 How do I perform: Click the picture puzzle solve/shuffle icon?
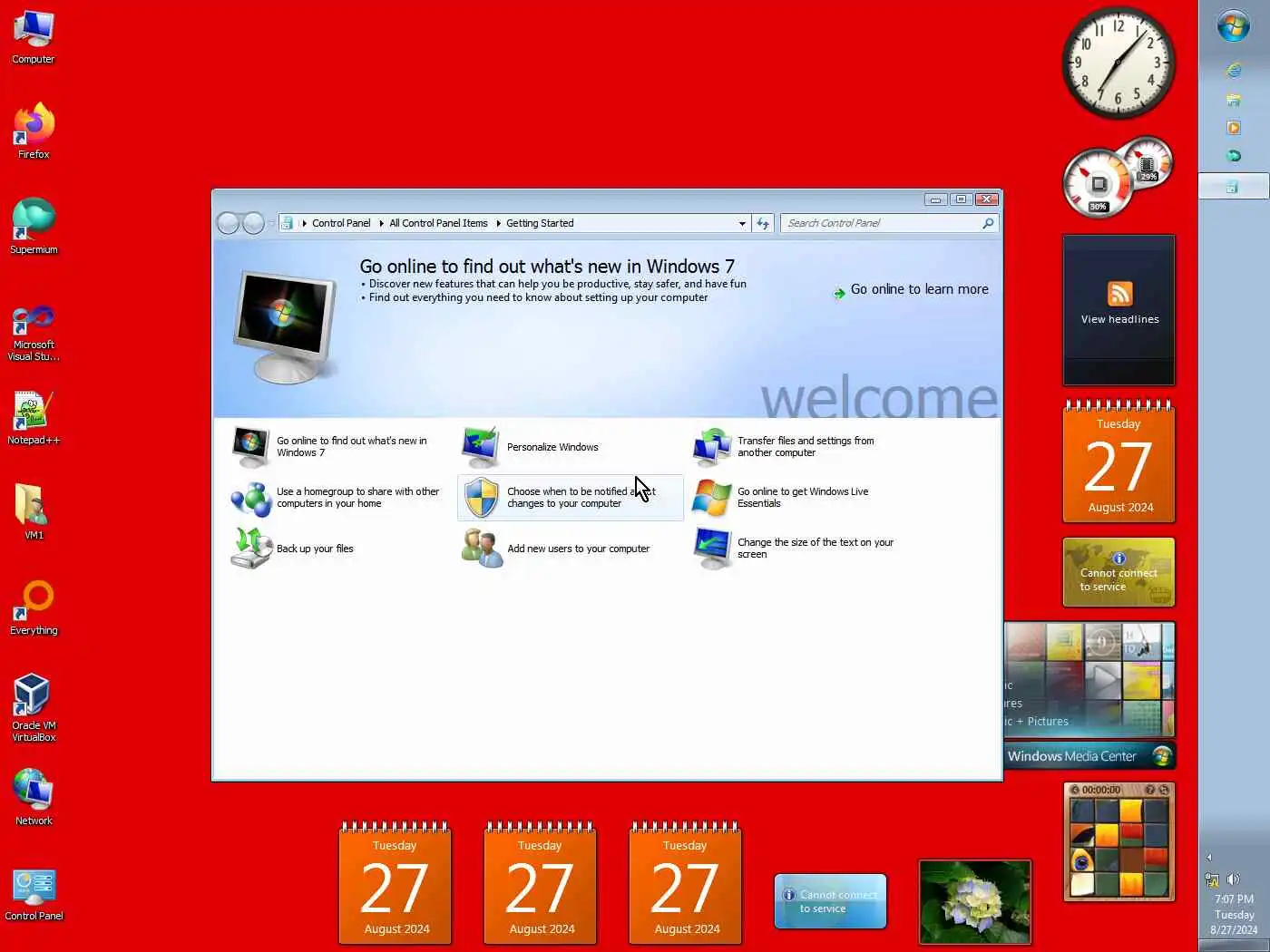pyautogui.click(x=1164, y=790)
